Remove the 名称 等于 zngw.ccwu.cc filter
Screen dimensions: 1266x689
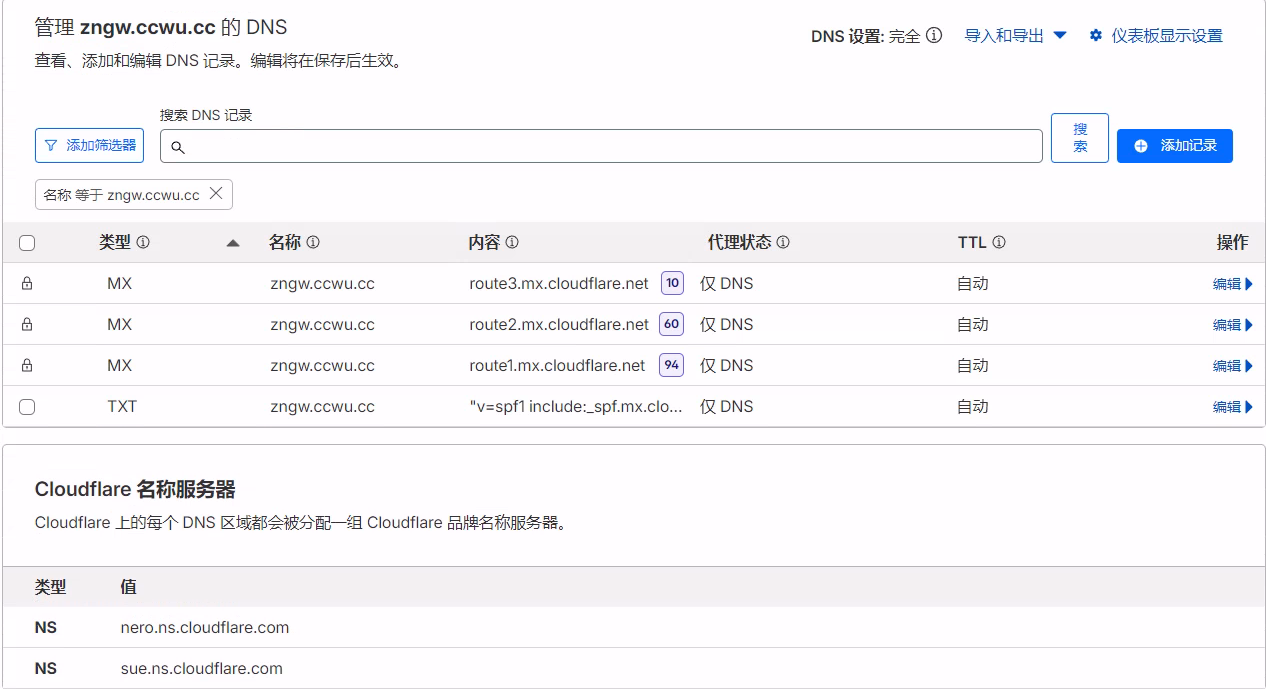click(x=216, y=194)
